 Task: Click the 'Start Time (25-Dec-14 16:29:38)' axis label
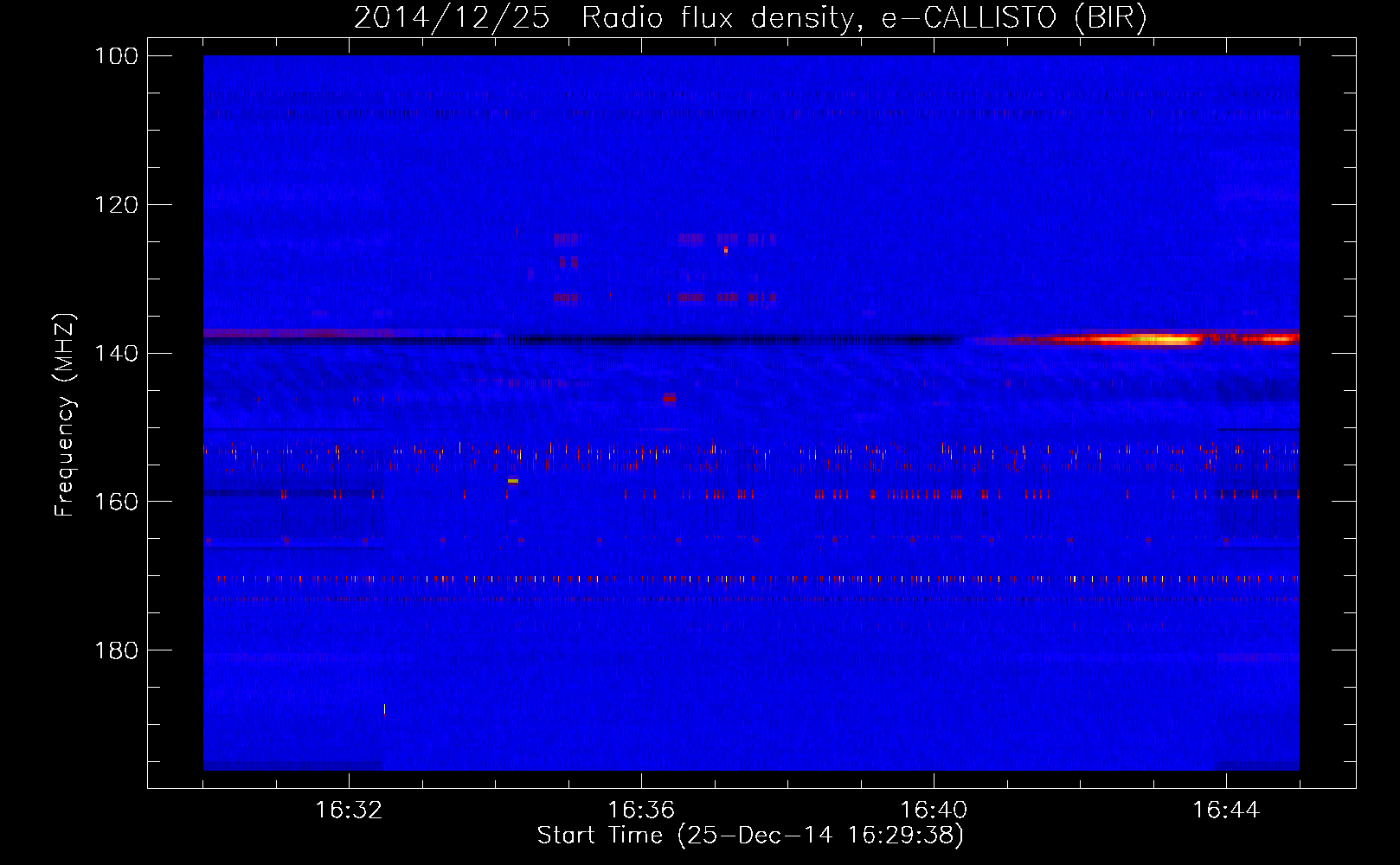point(750,836)
